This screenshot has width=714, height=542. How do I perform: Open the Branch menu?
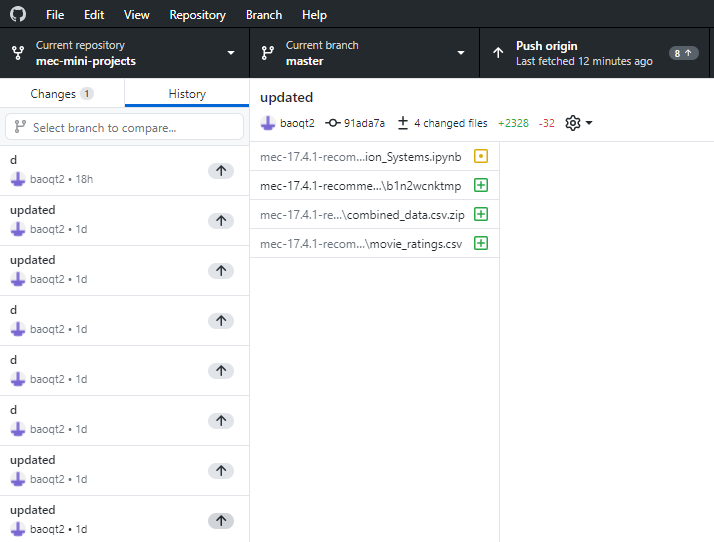[x=264, y=15]
